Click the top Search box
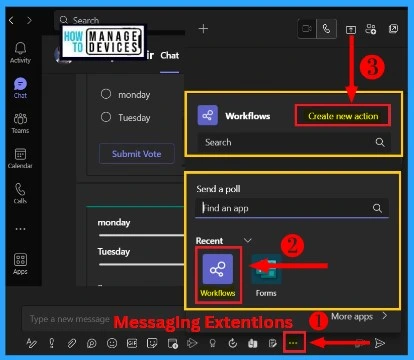This screenshot has width=414, height=360. point(120,20)
